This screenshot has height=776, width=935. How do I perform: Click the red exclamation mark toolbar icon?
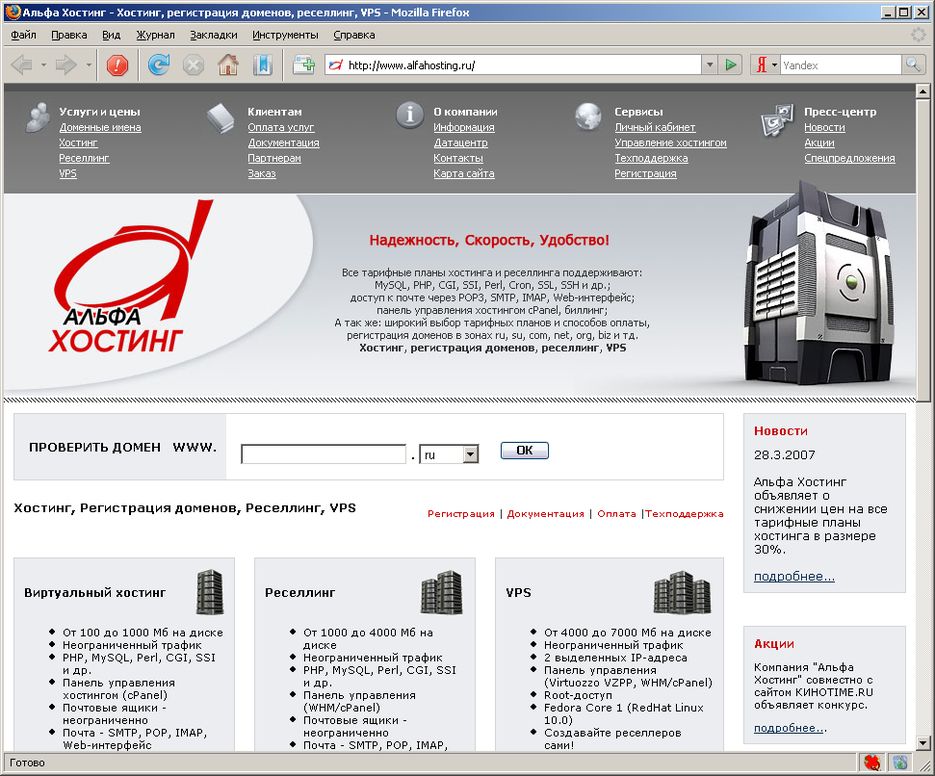[x=117, y=64]
